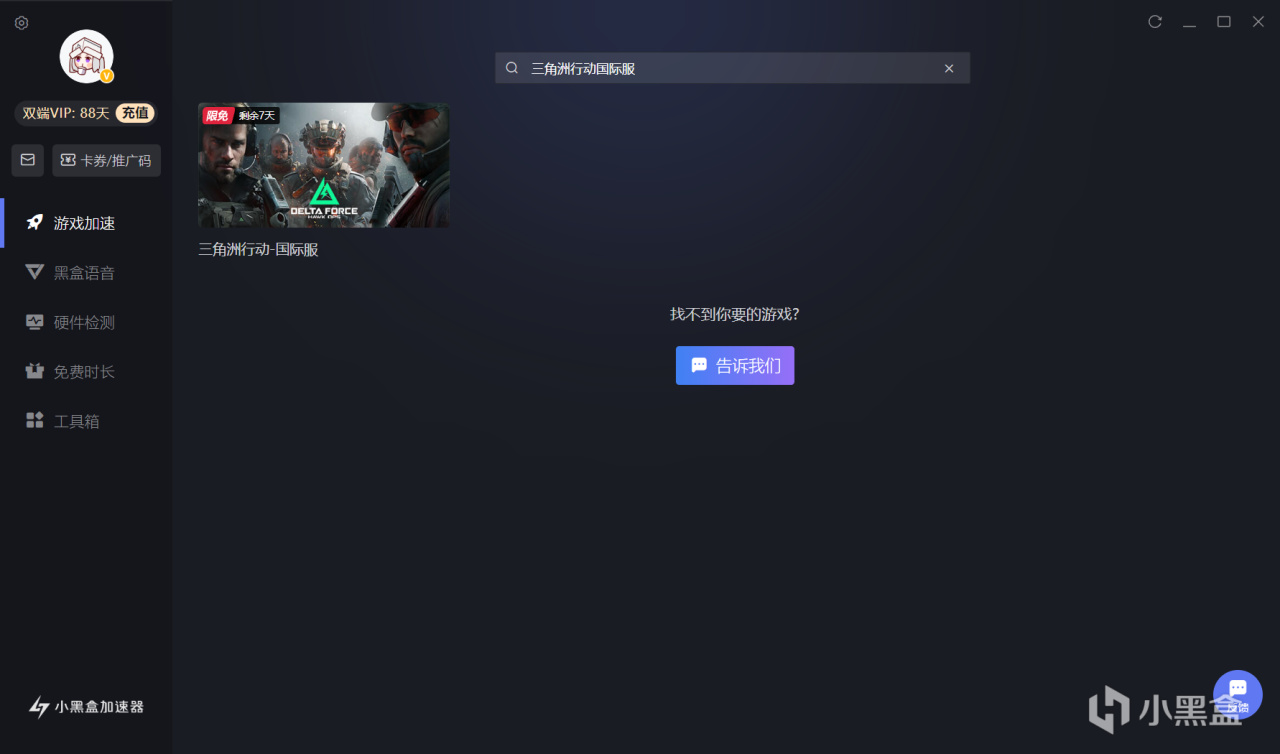
Task: Open the settings gear icon
Action: pyautogui.click(x=21, y=23)
